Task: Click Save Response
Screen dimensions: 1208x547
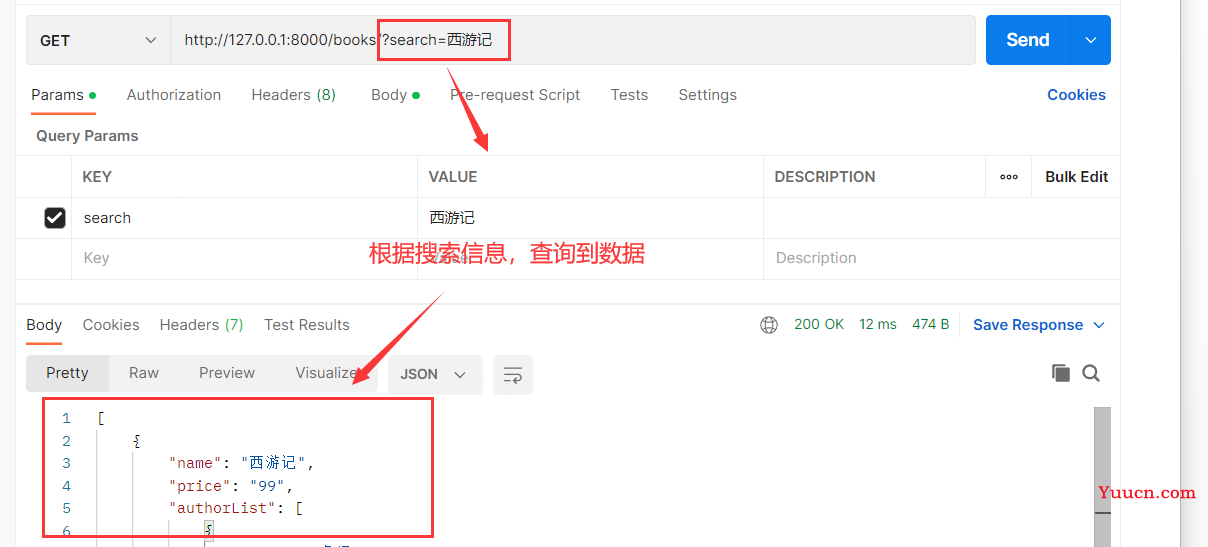Action: (1028, 325)
